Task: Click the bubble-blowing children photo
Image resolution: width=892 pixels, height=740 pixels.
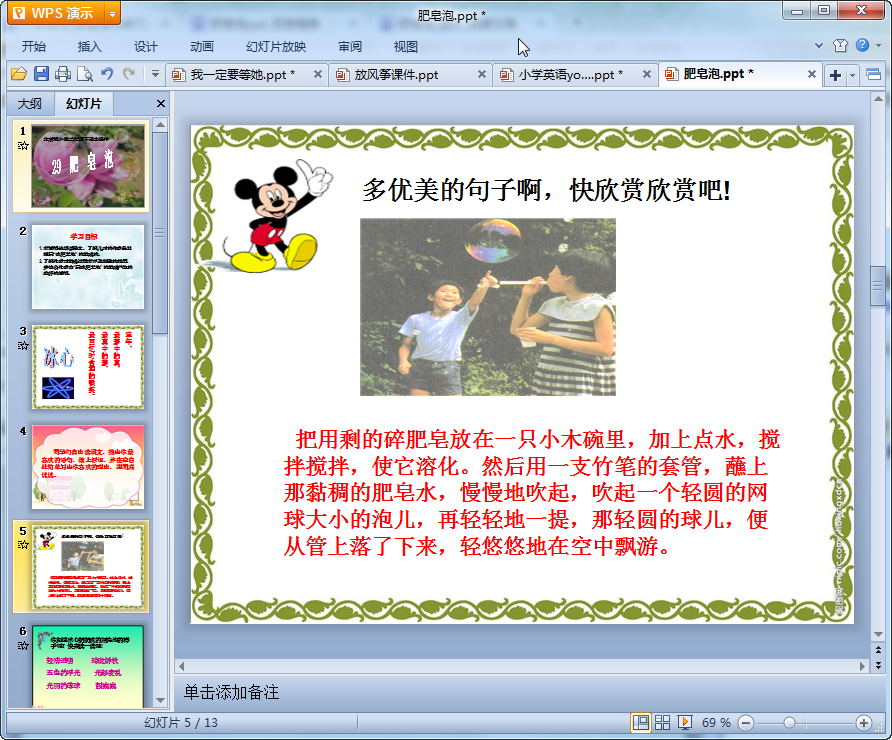Action: 488,307
